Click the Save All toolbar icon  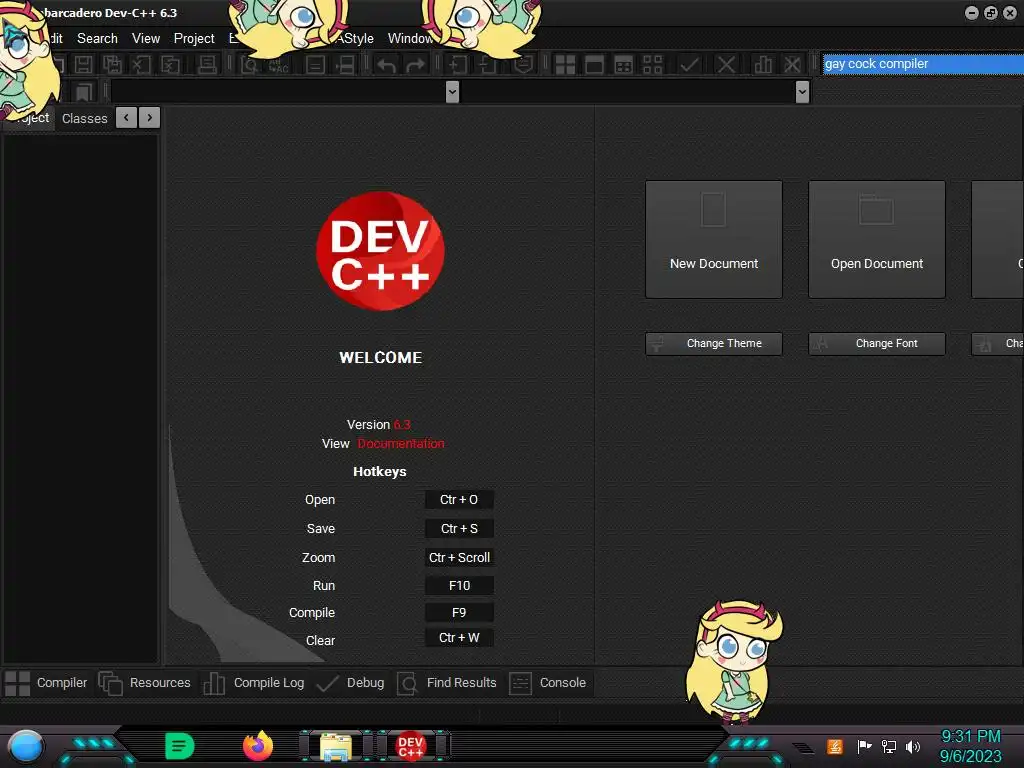coord(112,65)
